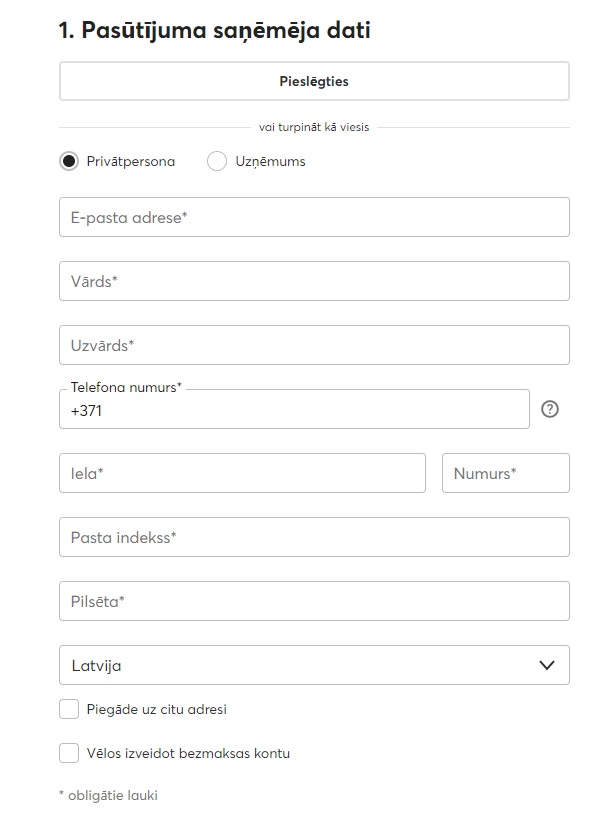Click the Piegāde uz citu adresi label
This screenshot has width=611, height=818.
pos(157,709)
